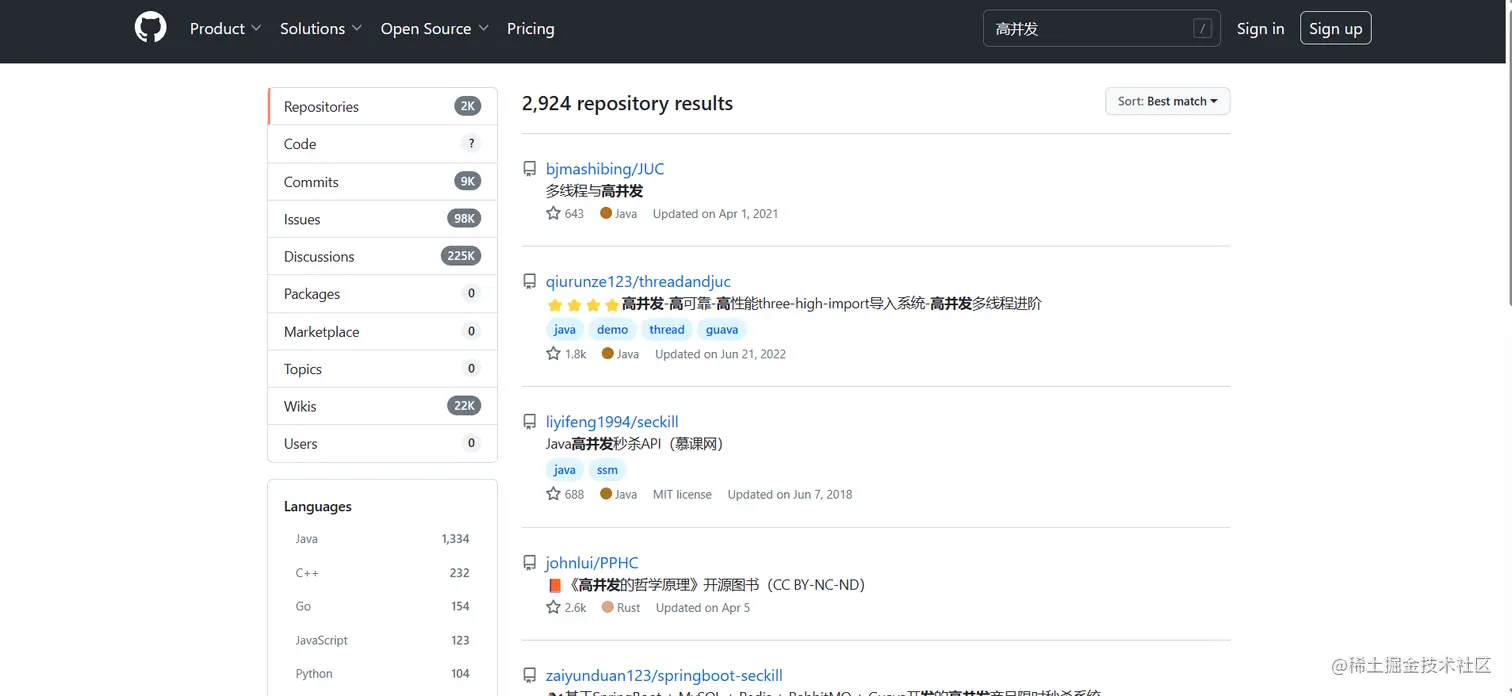The image size is (1512, 696).
Task: Open the qiurunze123/threadandjuc repository
Action: [638, 282]
